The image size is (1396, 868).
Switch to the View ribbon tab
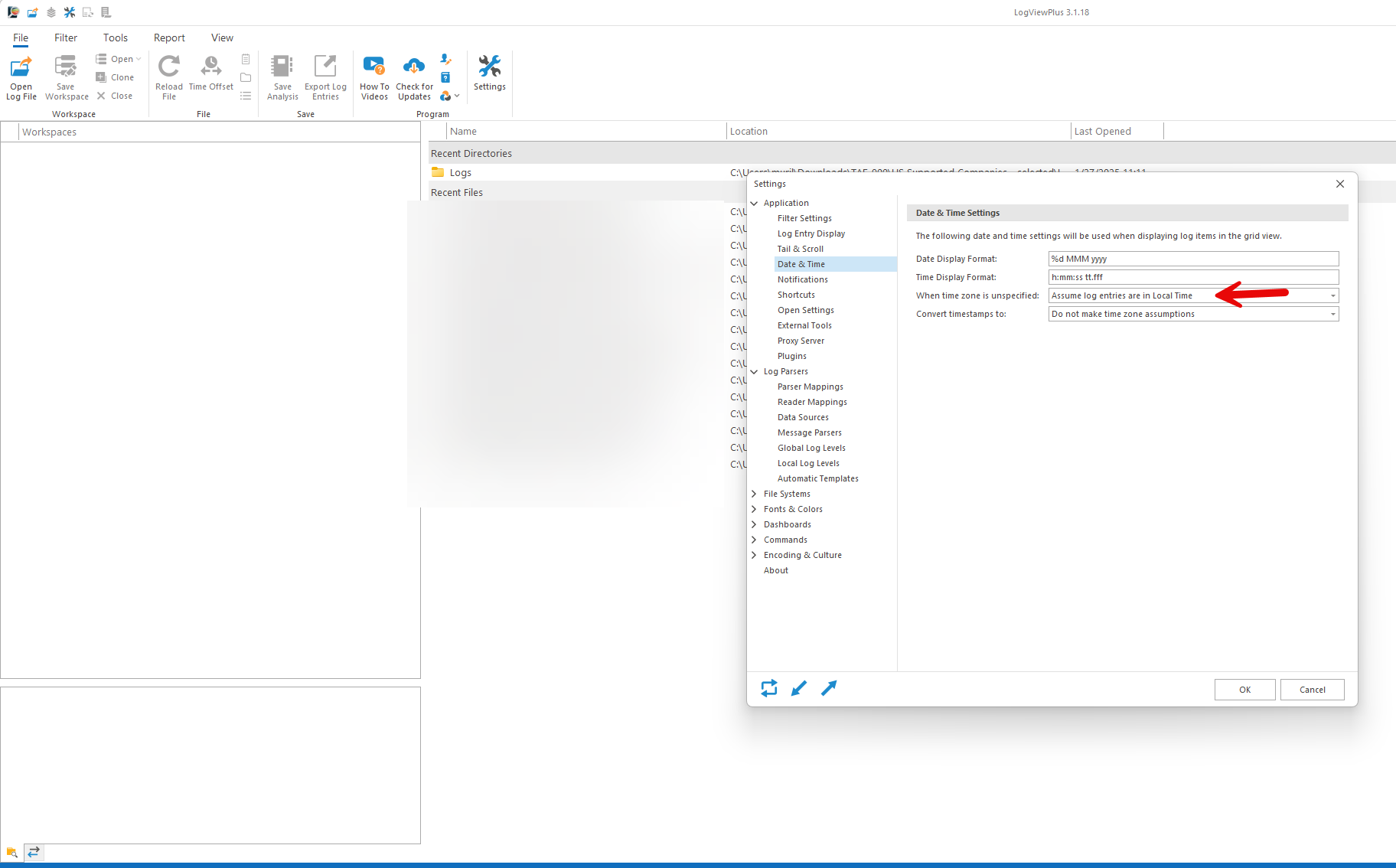coord(222,38)
